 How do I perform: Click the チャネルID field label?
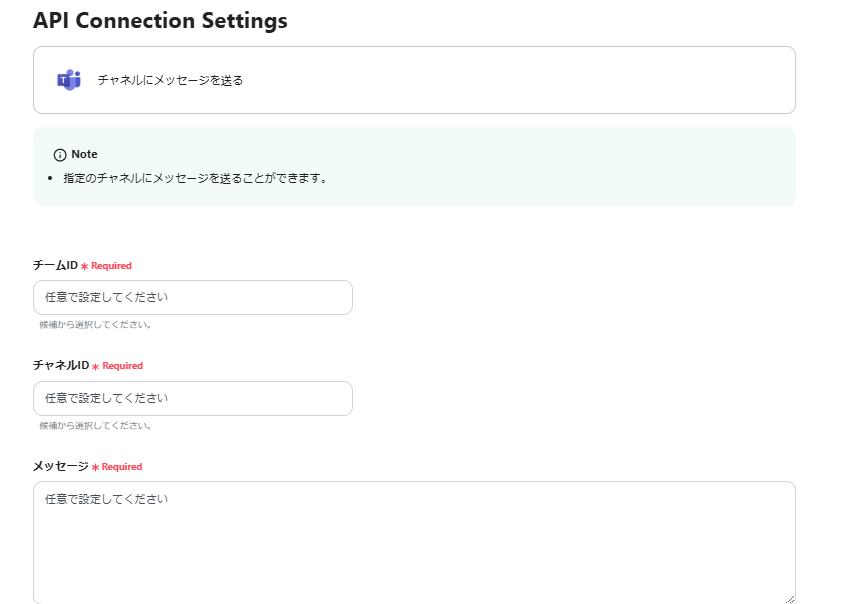(x=61, y=366)
